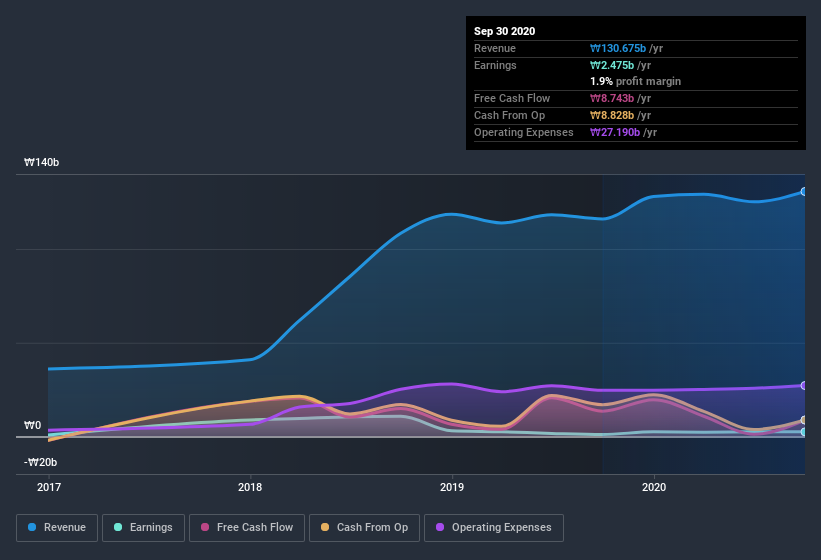Click the Free Cash Flow tooltip label

click(x=512, y=98)
